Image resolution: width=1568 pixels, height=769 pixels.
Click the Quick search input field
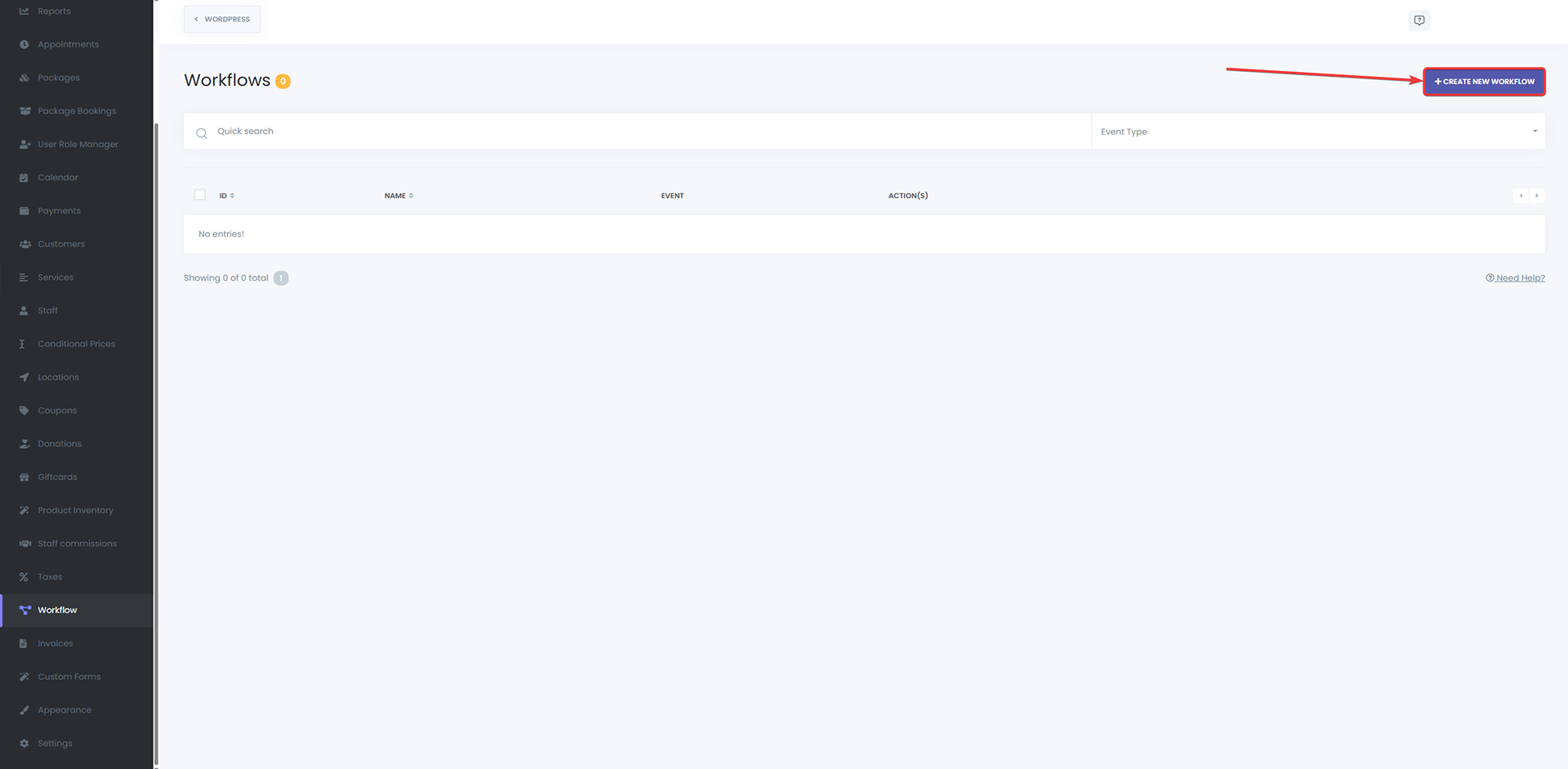pyautogui.click(x=637, y=131)
